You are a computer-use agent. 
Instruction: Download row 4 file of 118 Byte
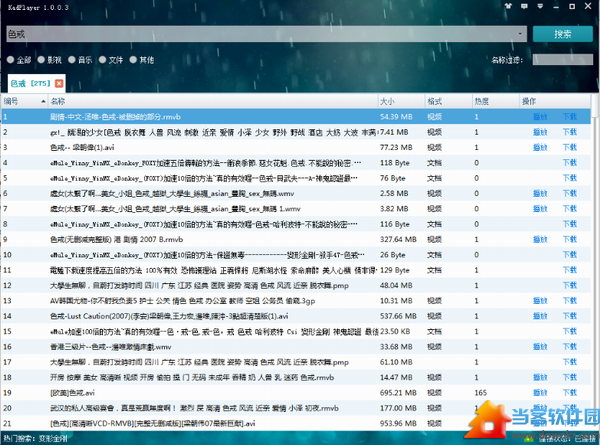tap(570, 163)
